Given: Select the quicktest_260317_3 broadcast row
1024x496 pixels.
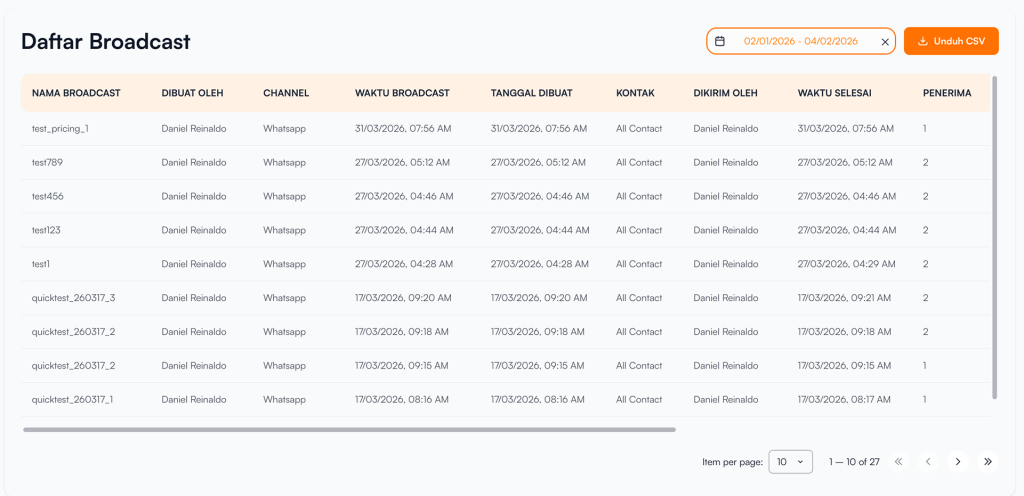Looking at the screenshot, I should pyautogui.click(x=73, y=298).
